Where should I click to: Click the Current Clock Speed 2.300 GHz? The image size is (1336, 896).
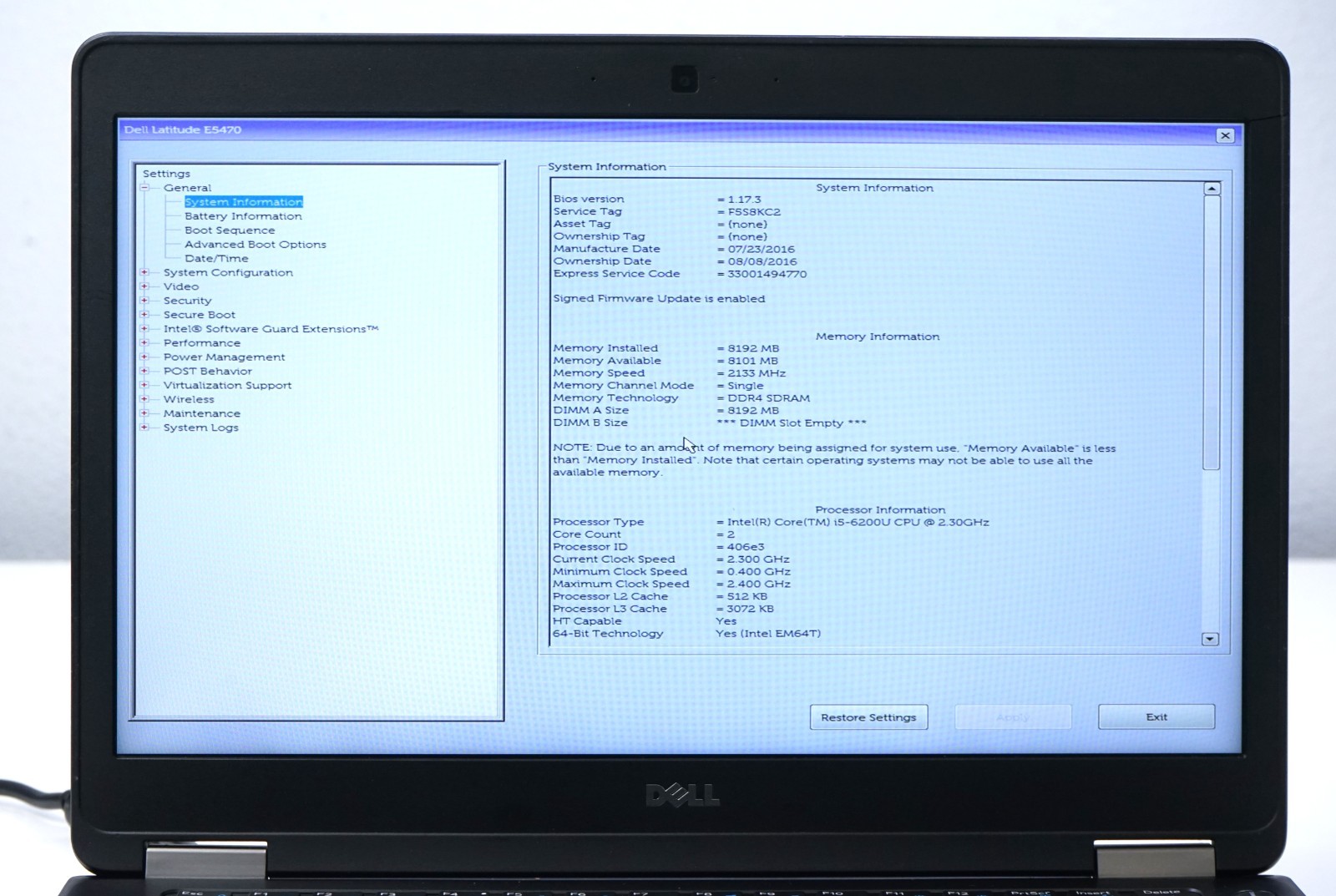[x=758, y=559]
